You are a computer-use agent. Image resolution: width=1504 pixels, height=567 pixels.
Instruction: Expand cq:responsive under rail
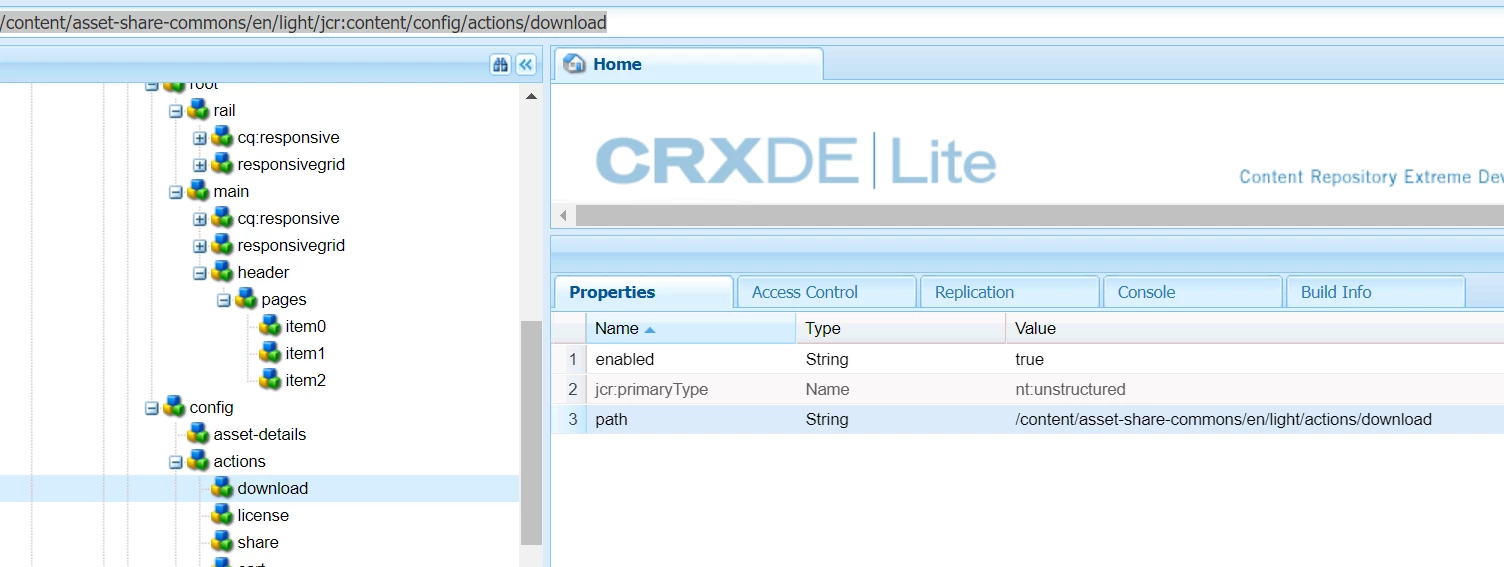(200, 138)
